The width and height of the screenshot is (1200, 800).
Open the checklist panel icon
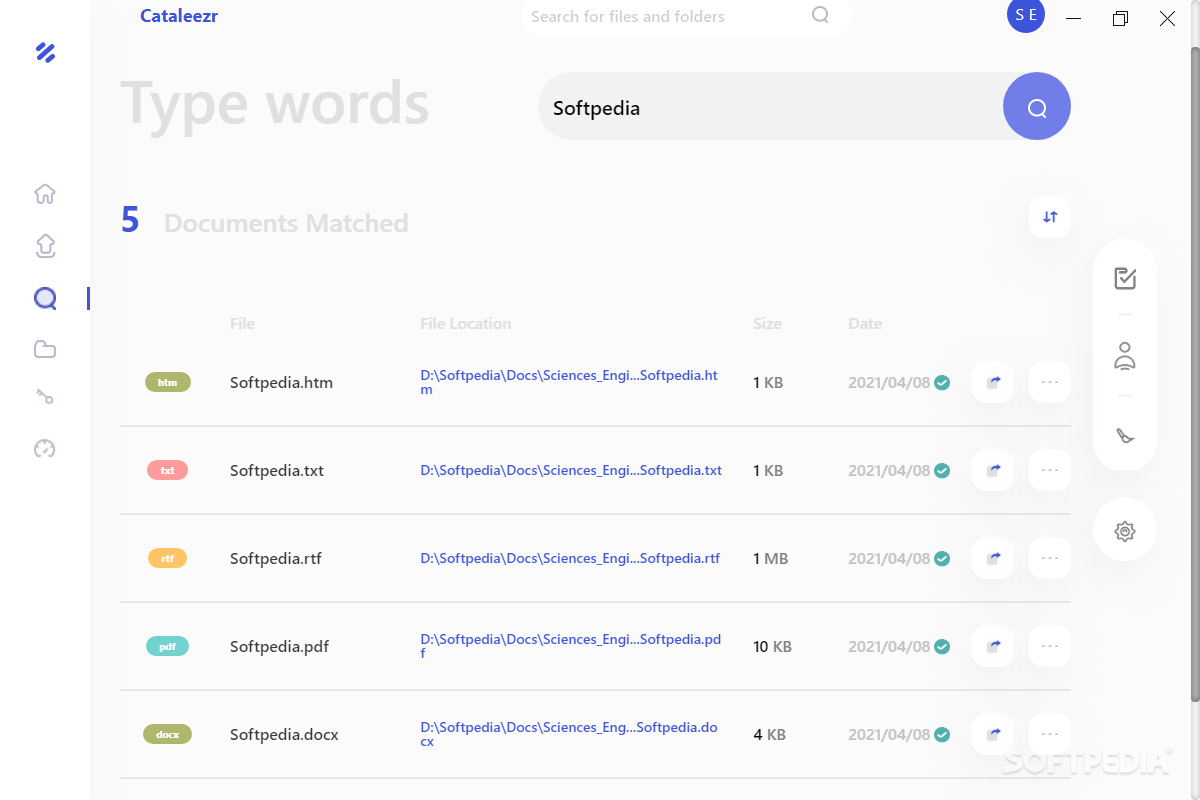click(x=1125, y=279)
